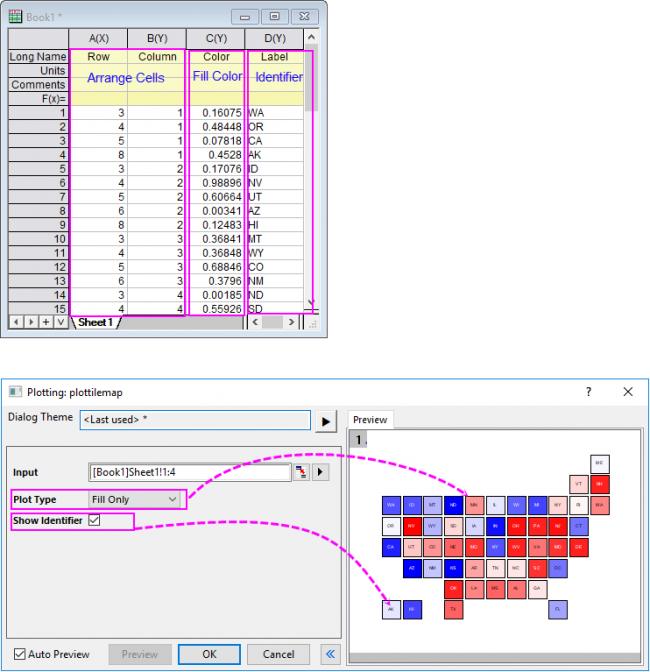Image resolution: width=650 pixels, height=672 pixels.
Task: Disable the Auto Preview checkbox
Action: point(20,654)
